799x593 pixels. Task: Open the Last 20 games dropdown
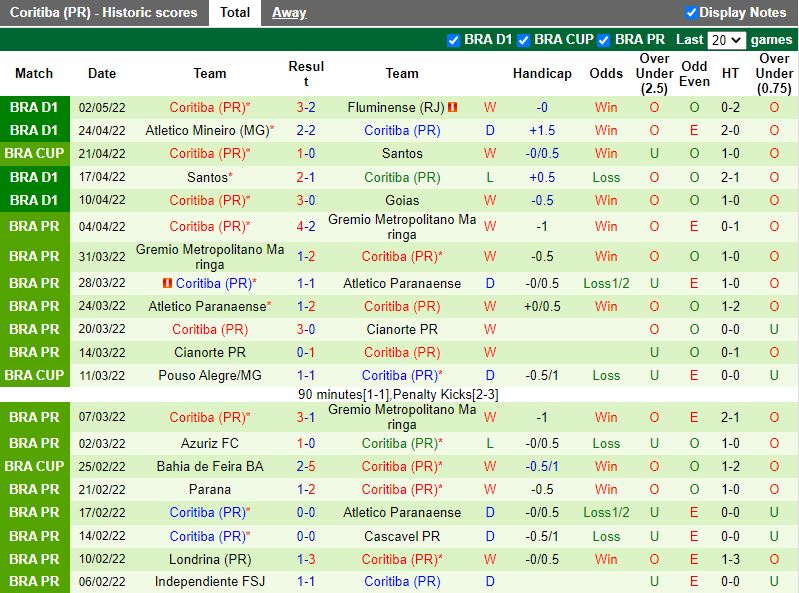pos(726,40)
